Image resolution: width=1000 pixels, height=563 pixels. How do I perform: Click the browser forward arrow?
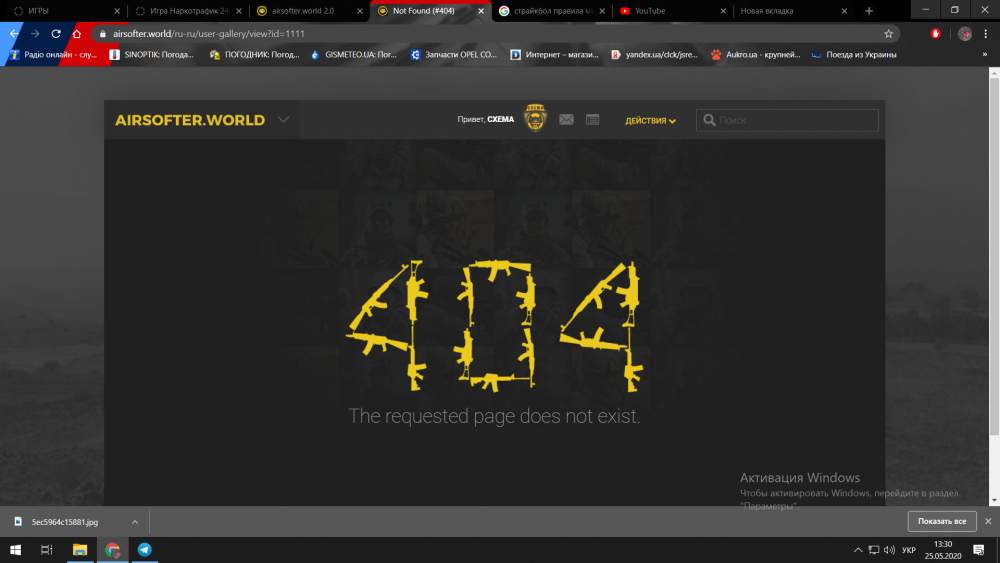[x=35, y=34]
